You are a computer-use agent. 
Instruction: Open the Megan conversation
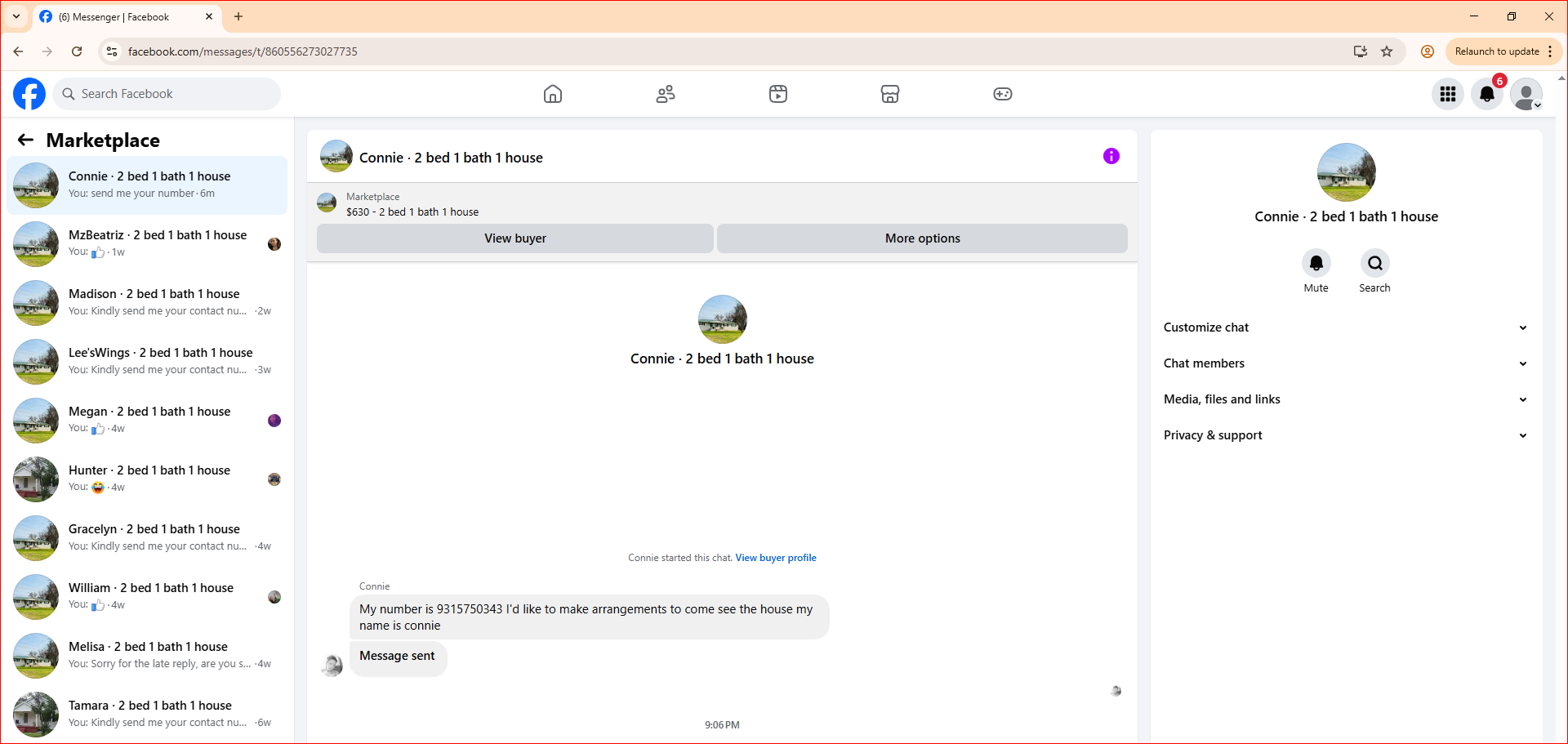click(x=147, y=421)
